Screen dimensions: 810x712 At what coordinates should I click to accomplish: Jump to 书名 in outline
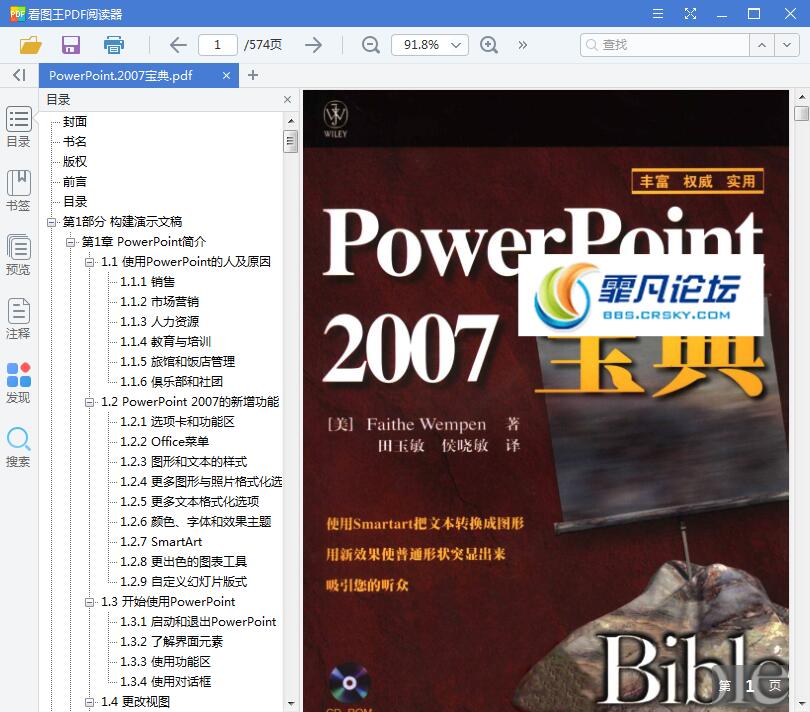click(75, 142)
